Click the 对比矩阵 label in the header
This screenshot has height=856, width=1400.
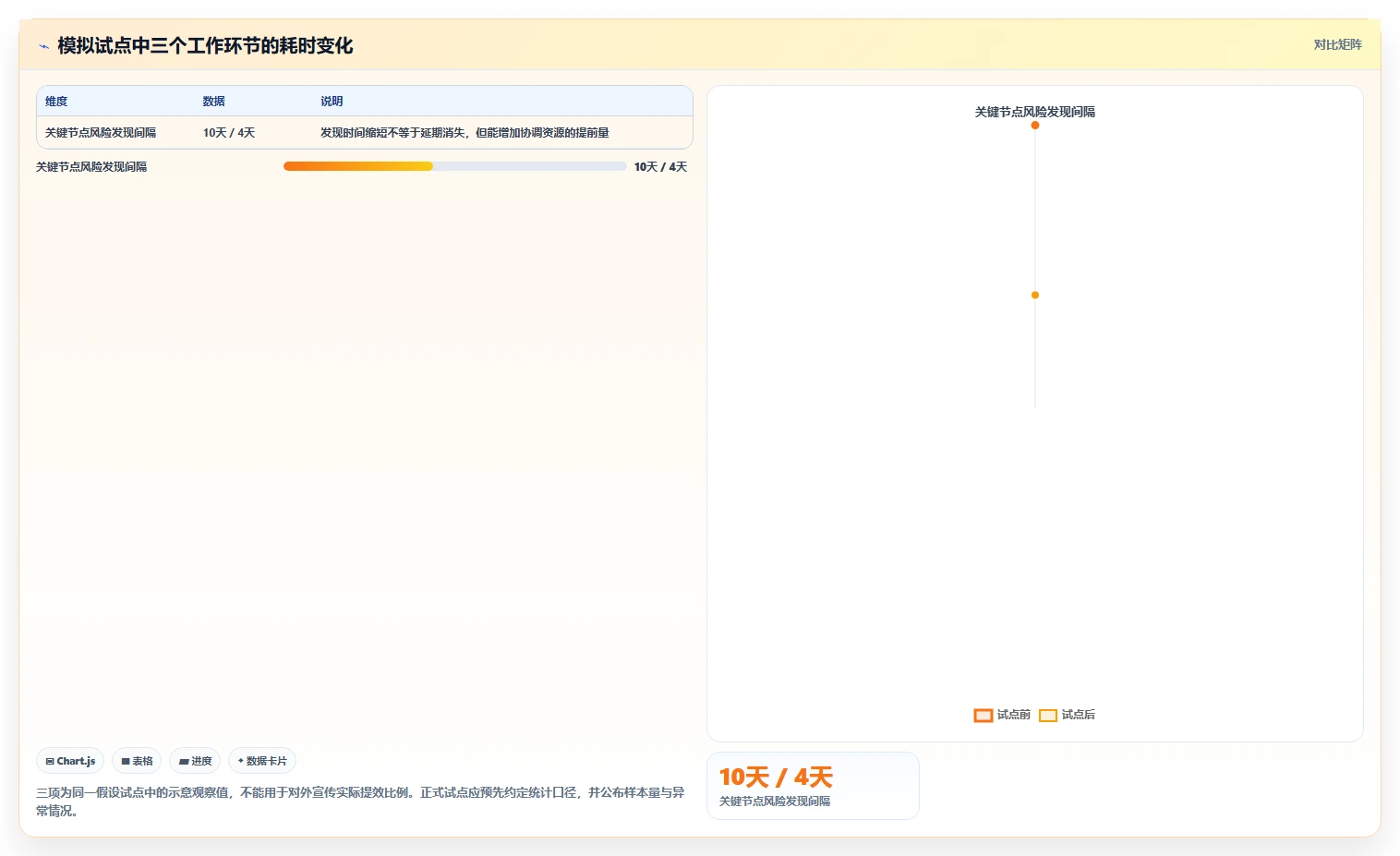1337,44
